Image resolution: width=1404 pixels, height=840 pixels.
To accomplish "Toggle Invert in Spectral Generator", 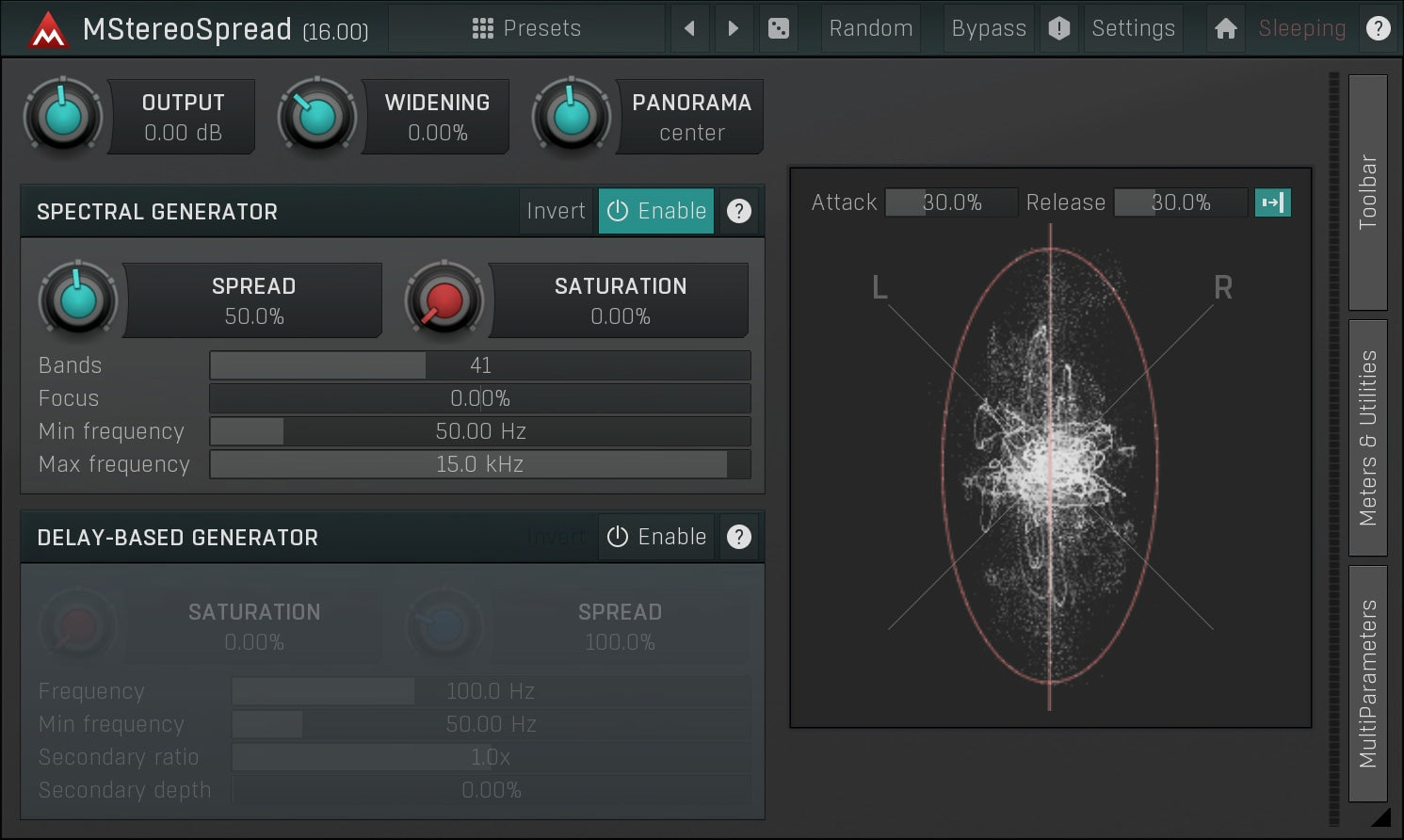I will tap(556, 211).
